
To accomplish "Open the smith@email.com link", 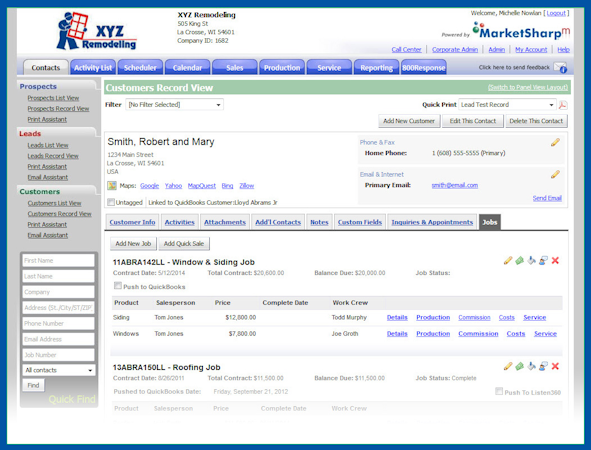I will (455, 185).
